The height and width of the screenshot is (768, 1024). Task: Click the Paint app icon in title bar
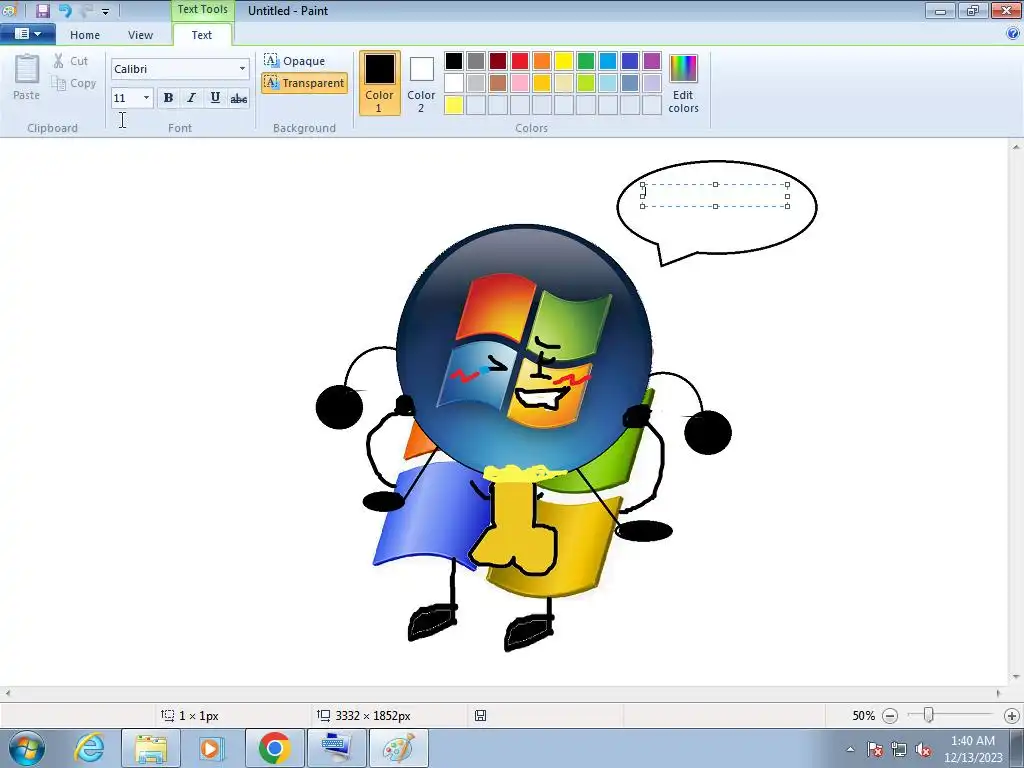[x=9, y=10]
